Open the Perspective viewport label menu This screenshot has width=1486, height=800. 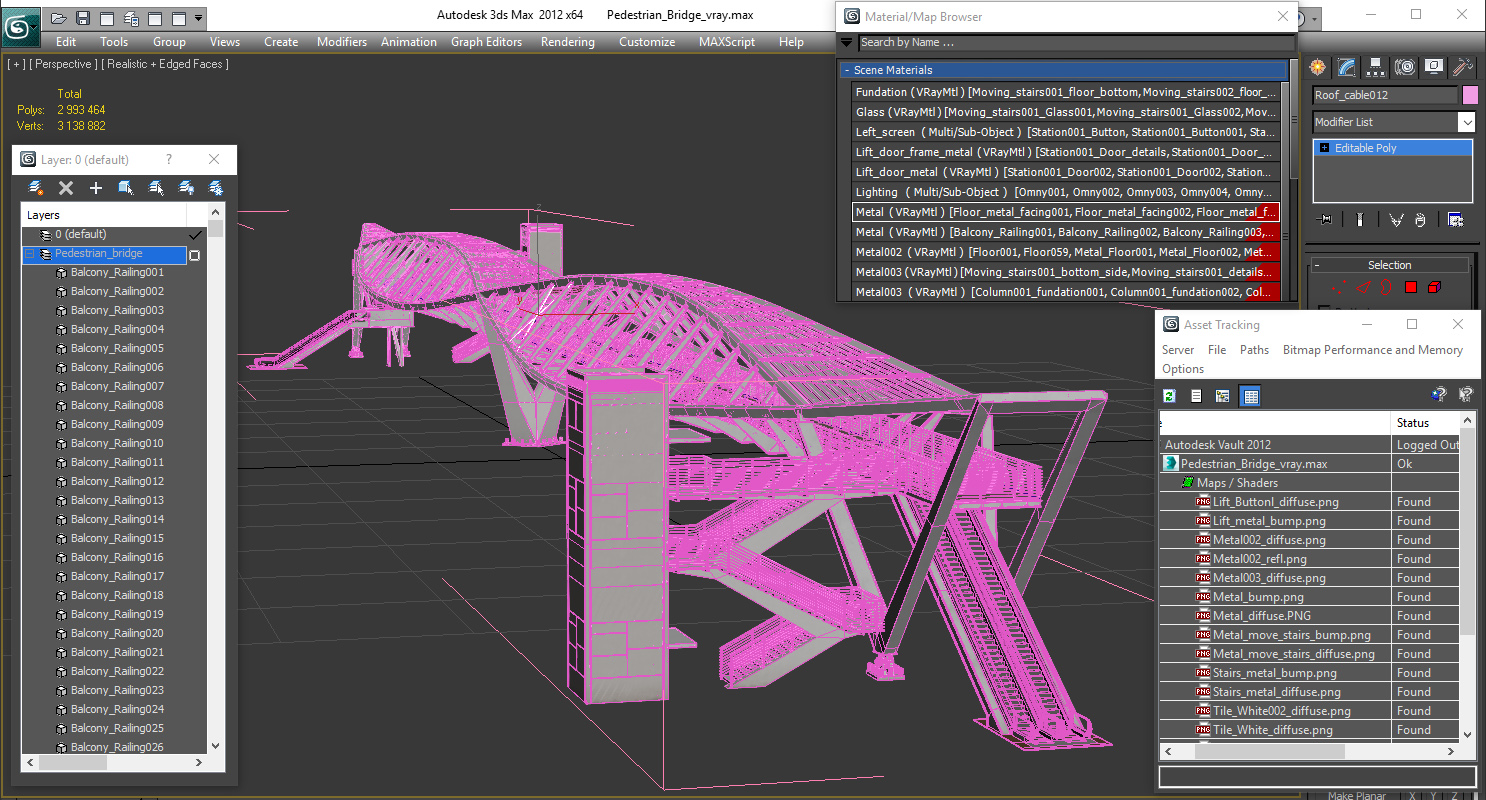point(64,64)
